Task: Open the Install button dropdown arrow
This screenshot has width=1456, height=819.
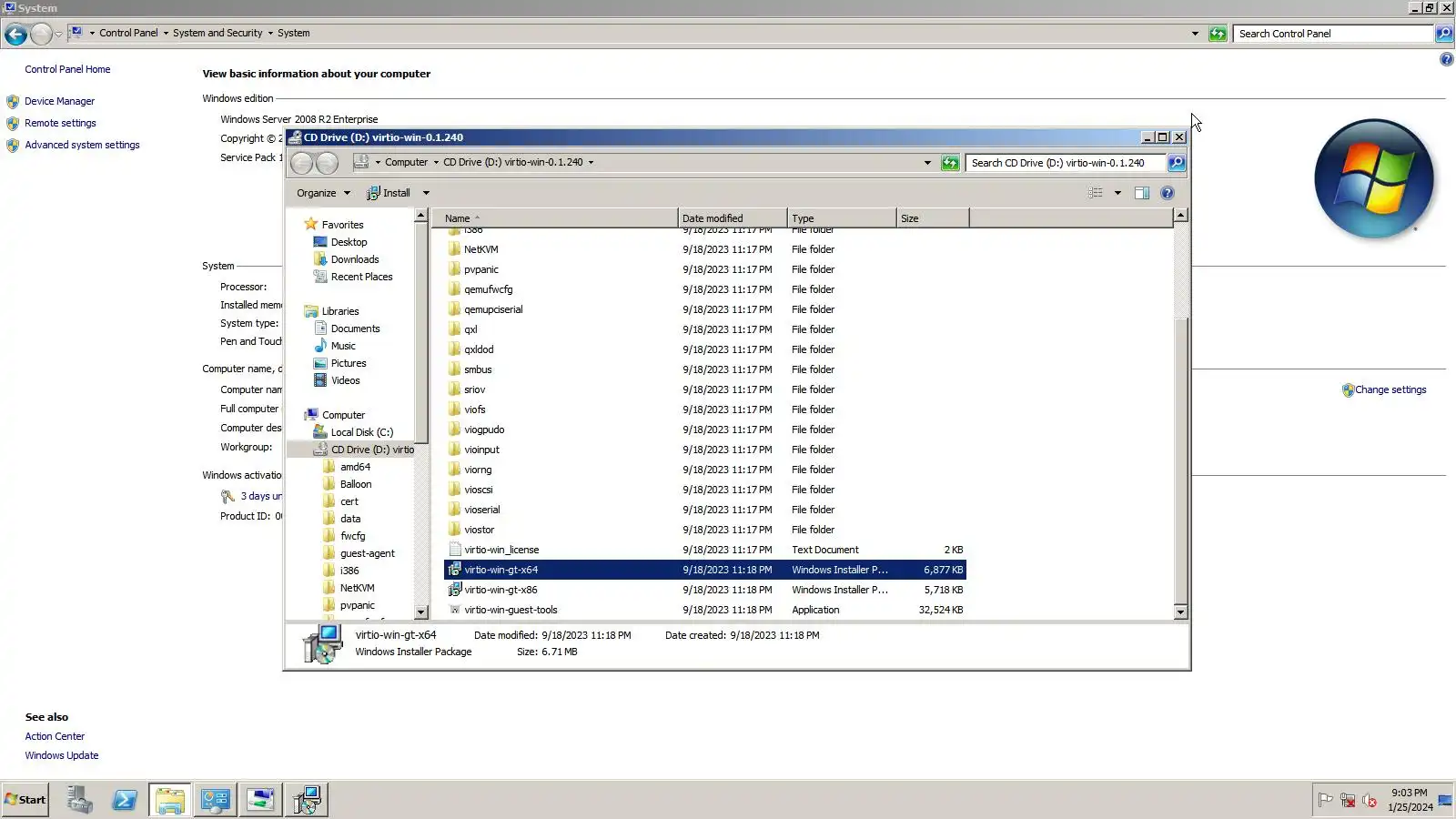Action: coord(426,193)
